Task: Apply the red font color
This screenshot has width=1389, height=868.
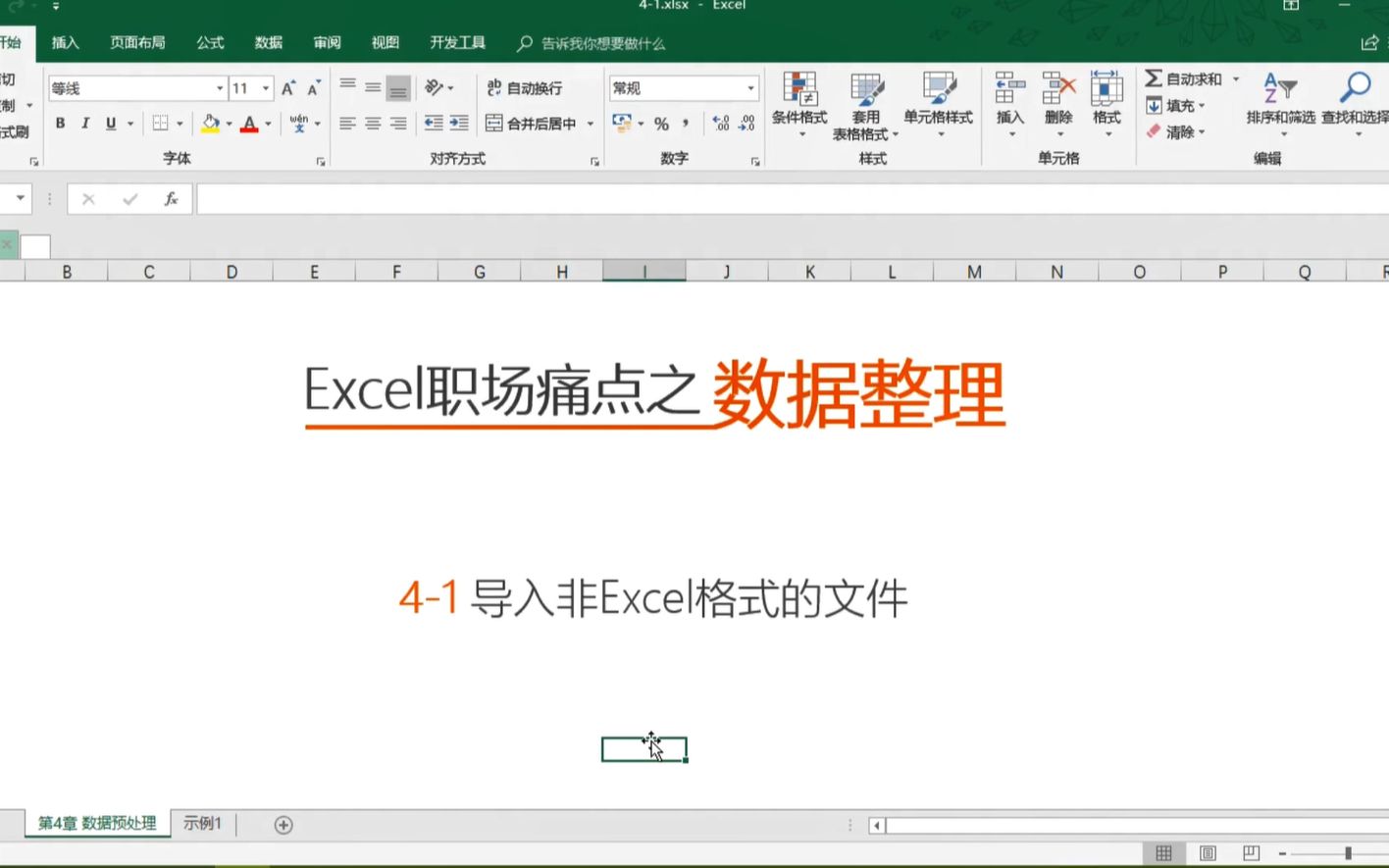Action: 249,124
